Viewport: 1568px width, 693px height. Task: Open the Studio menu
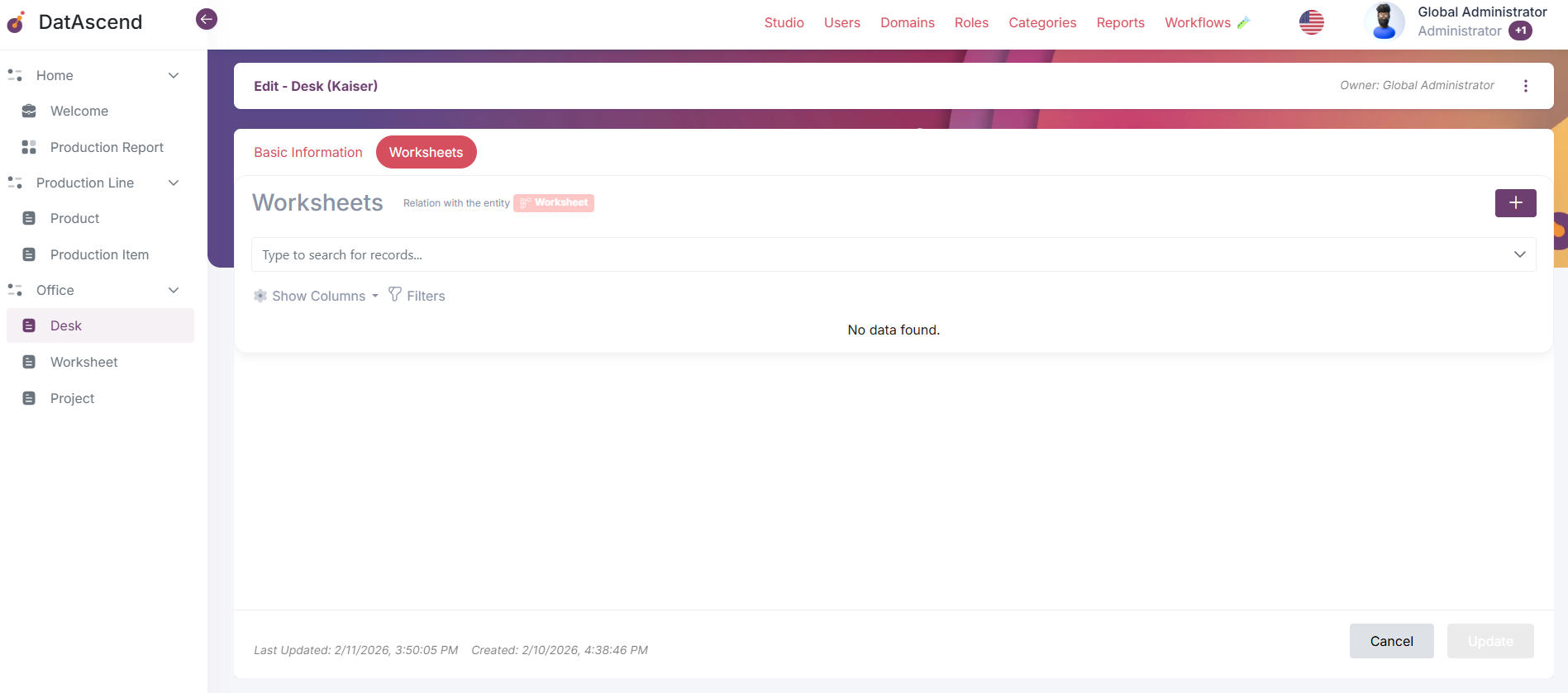(784, 22)
